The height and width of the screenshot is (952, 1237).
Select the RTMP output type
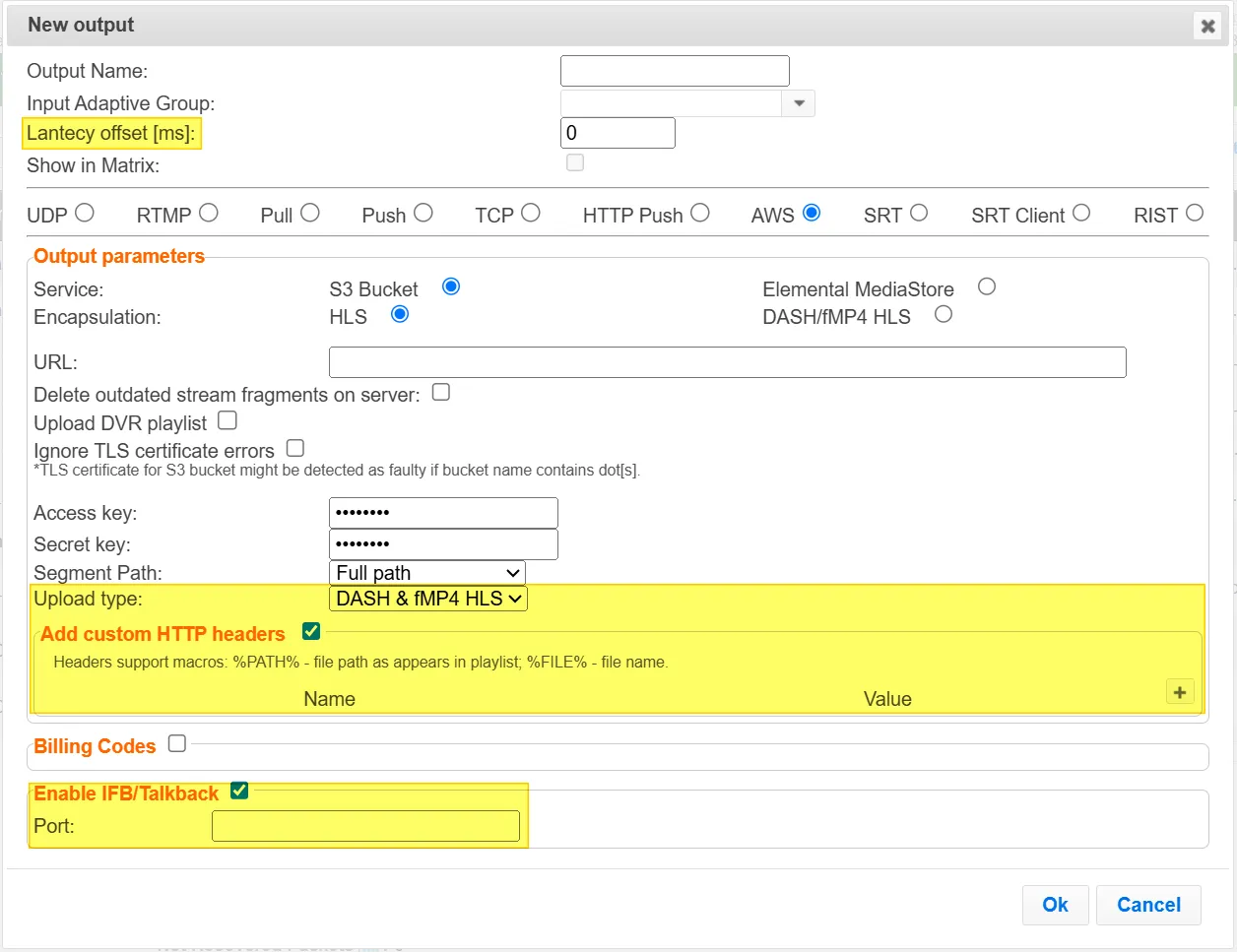pyautogui.click(x=208, y=213)
